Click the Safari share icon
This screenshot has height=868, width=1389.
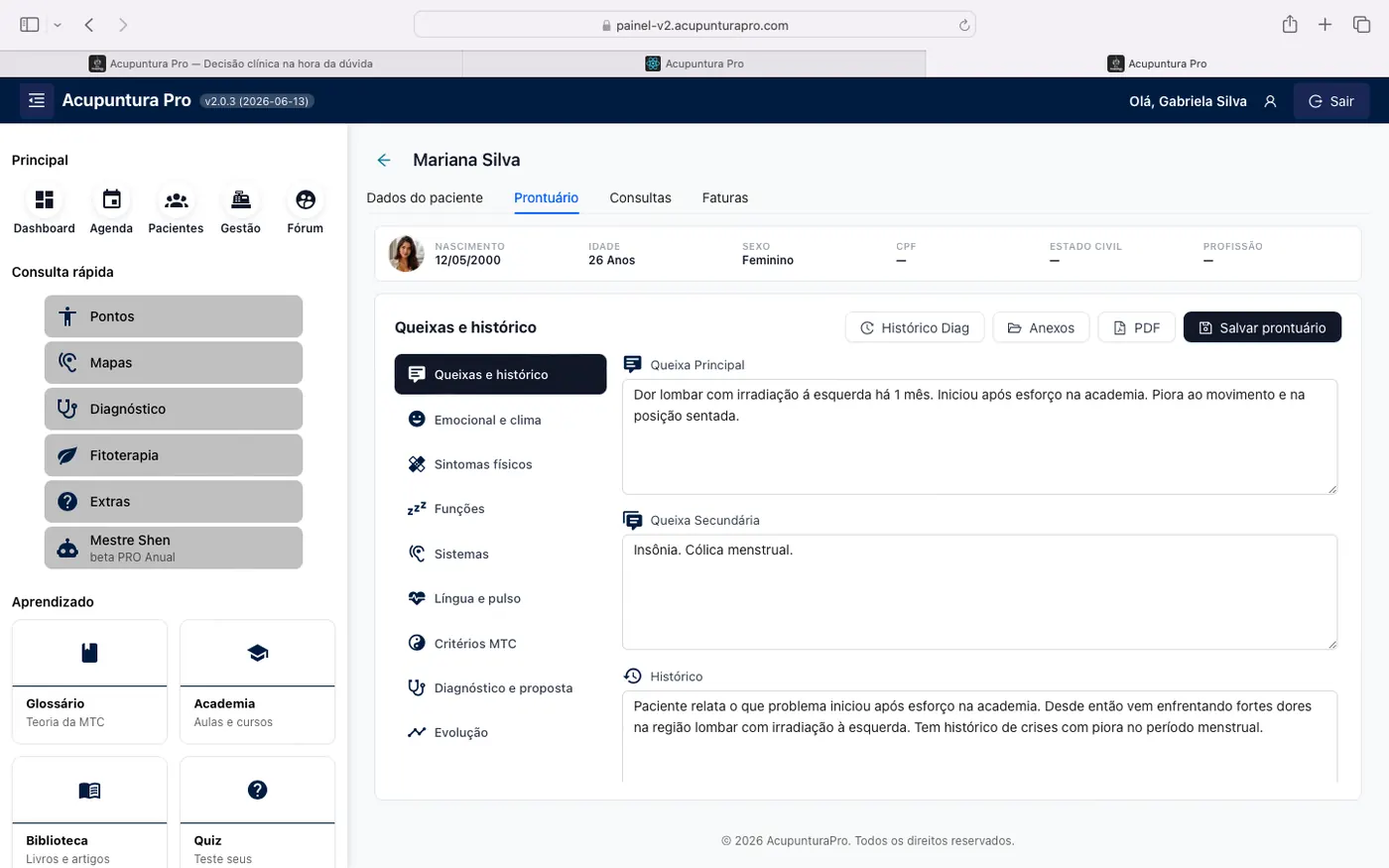1290,25
